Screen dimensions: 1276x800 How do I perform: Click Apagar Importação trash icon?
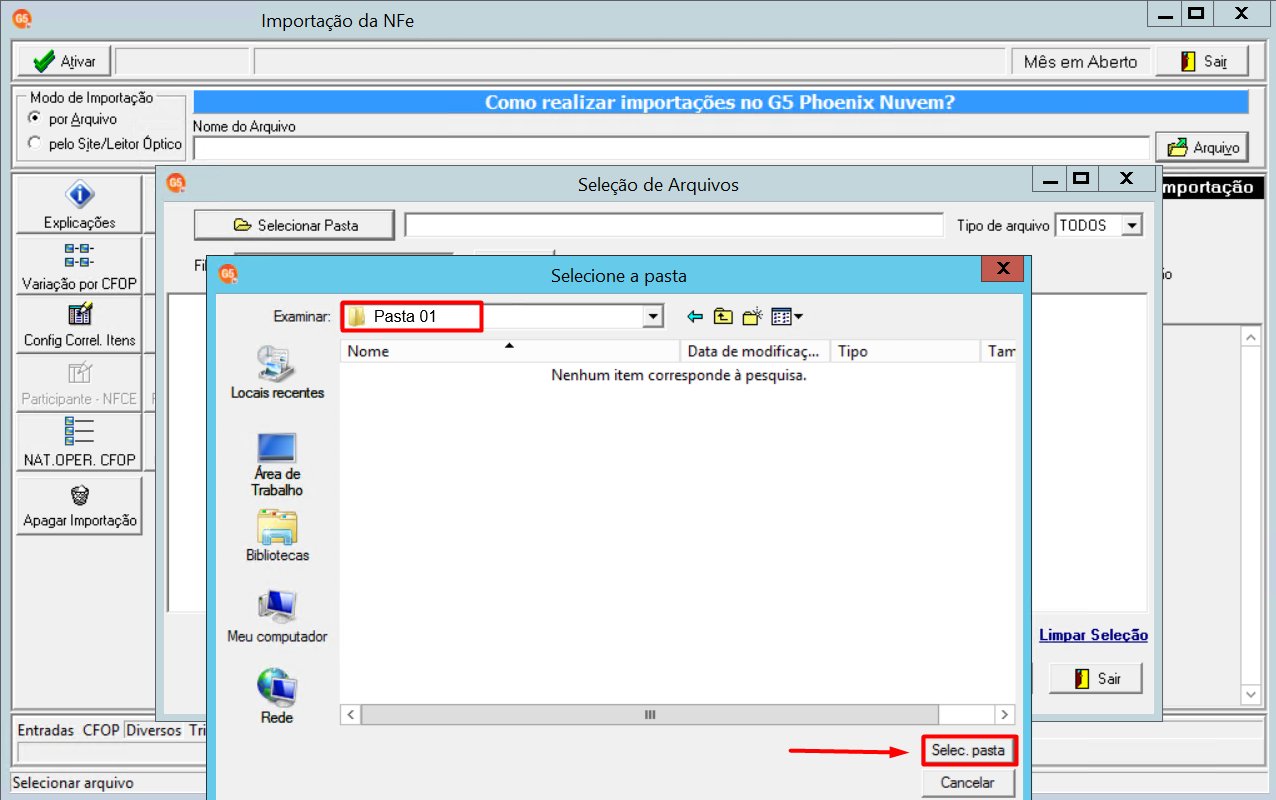click(79, 495)
